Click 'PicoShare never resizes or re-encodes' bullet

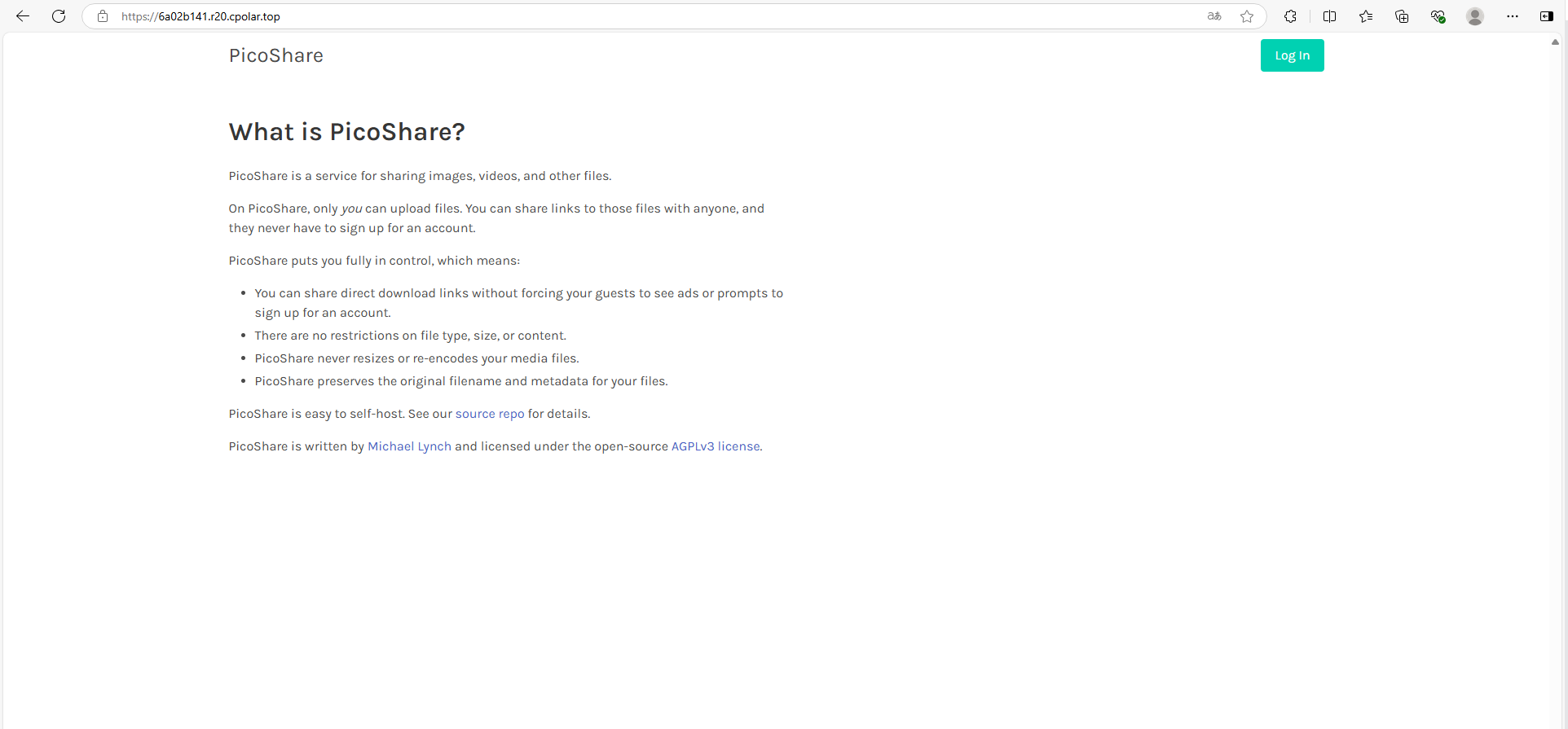(417, 358)
